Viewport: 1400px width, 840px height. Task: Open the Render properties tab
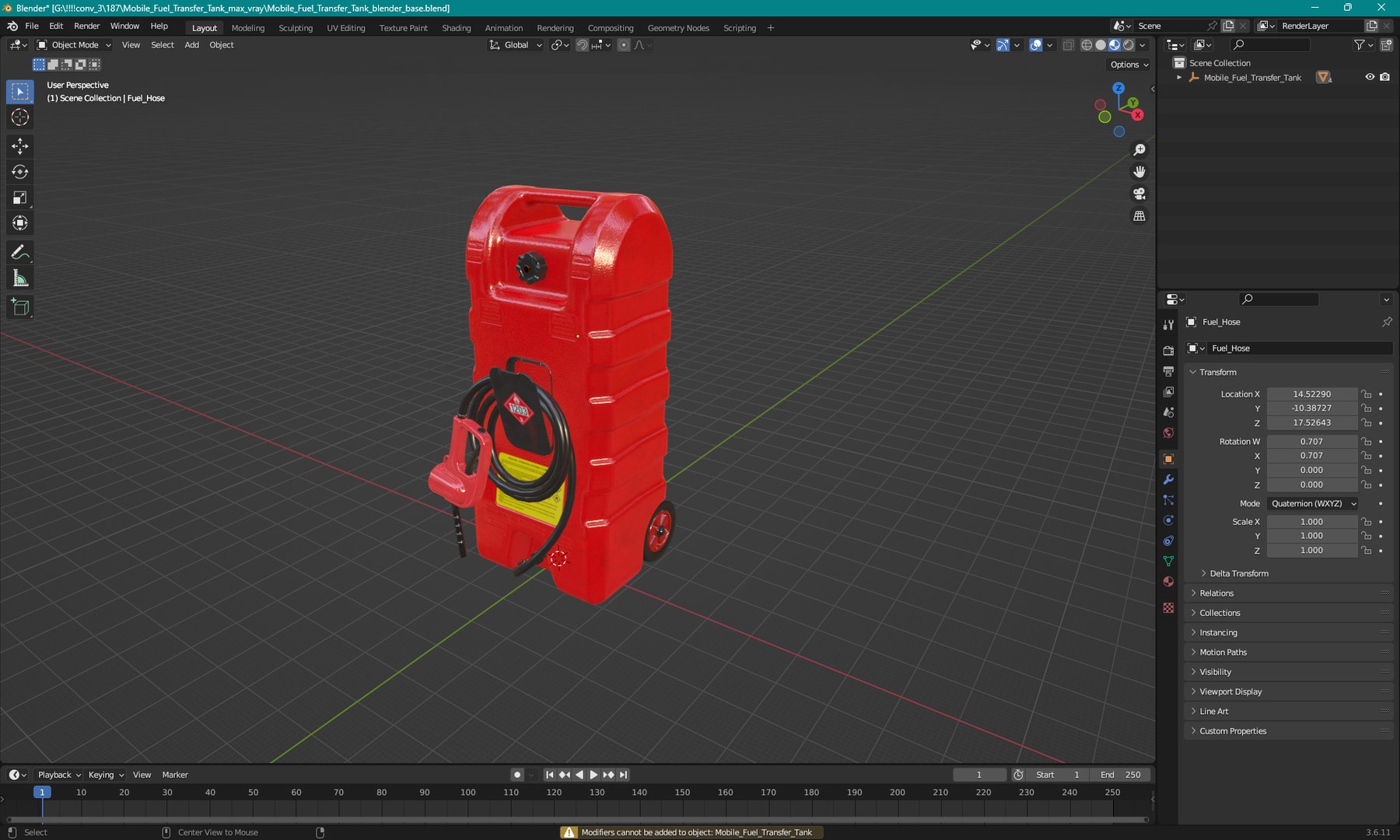coord(1168,351)
